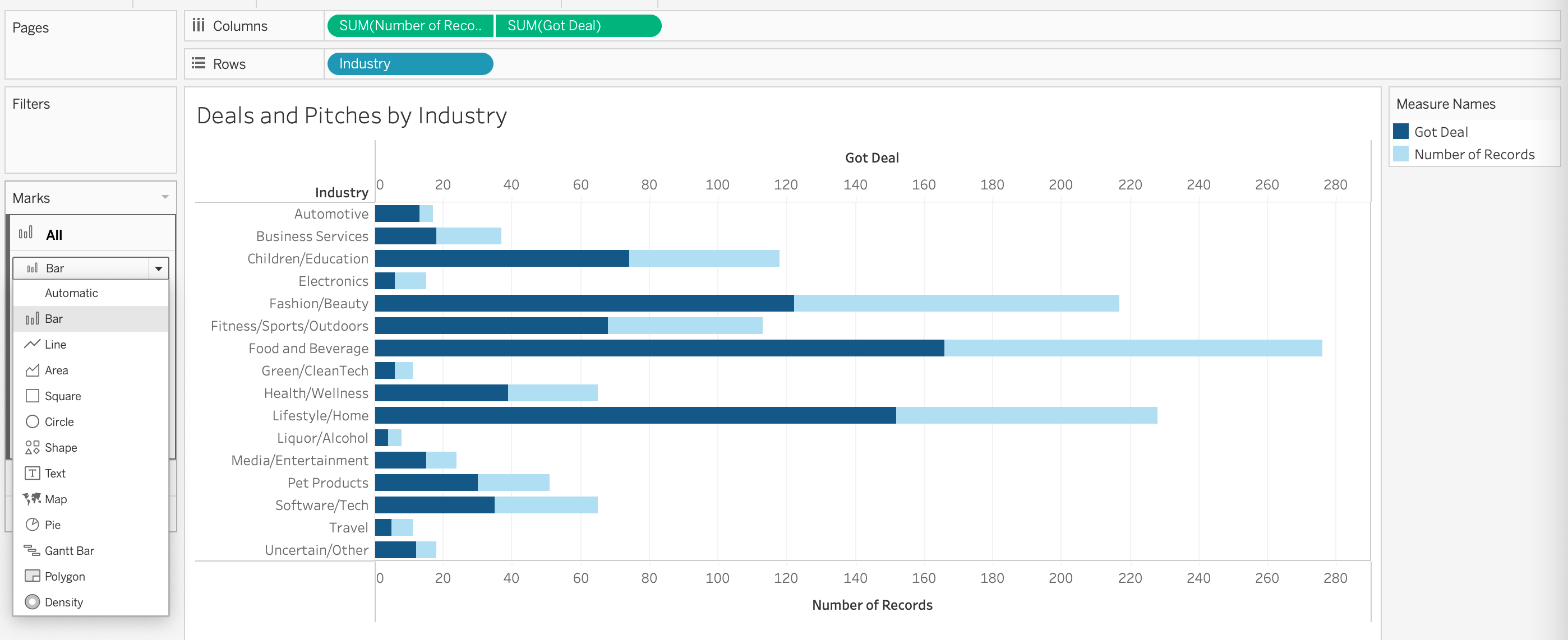
Task: Pick the Pie mark type icon
Action: (x=31, y=525)
